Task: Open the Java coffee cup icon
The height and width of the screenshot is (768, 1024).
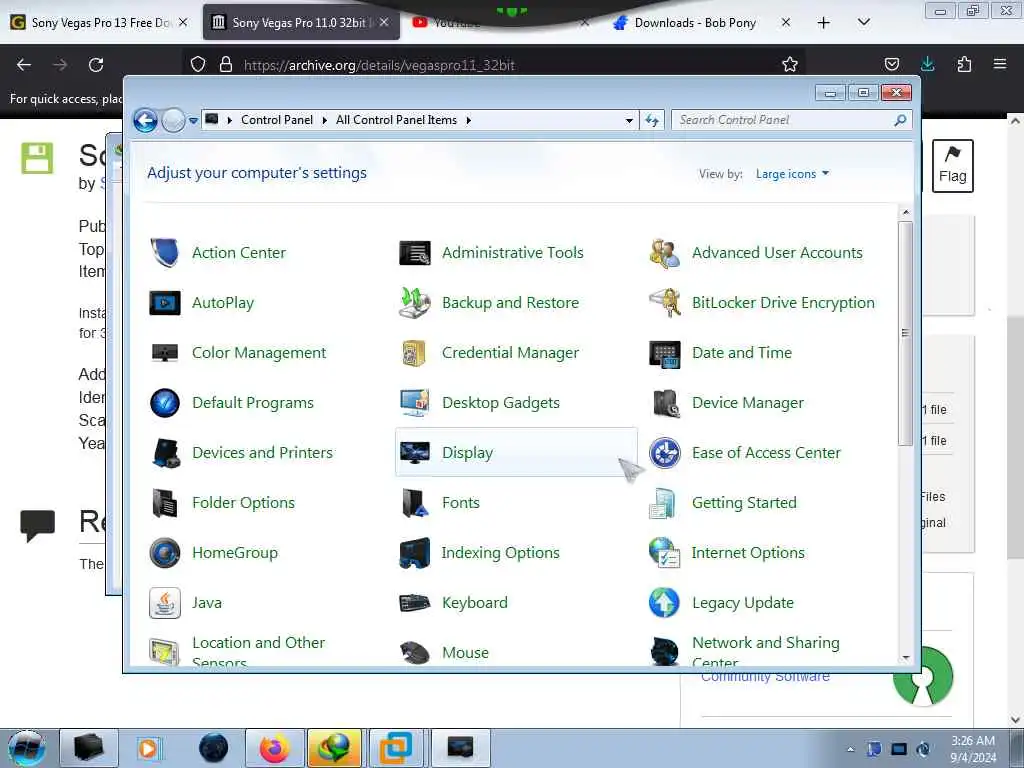Action: (165, 603)
